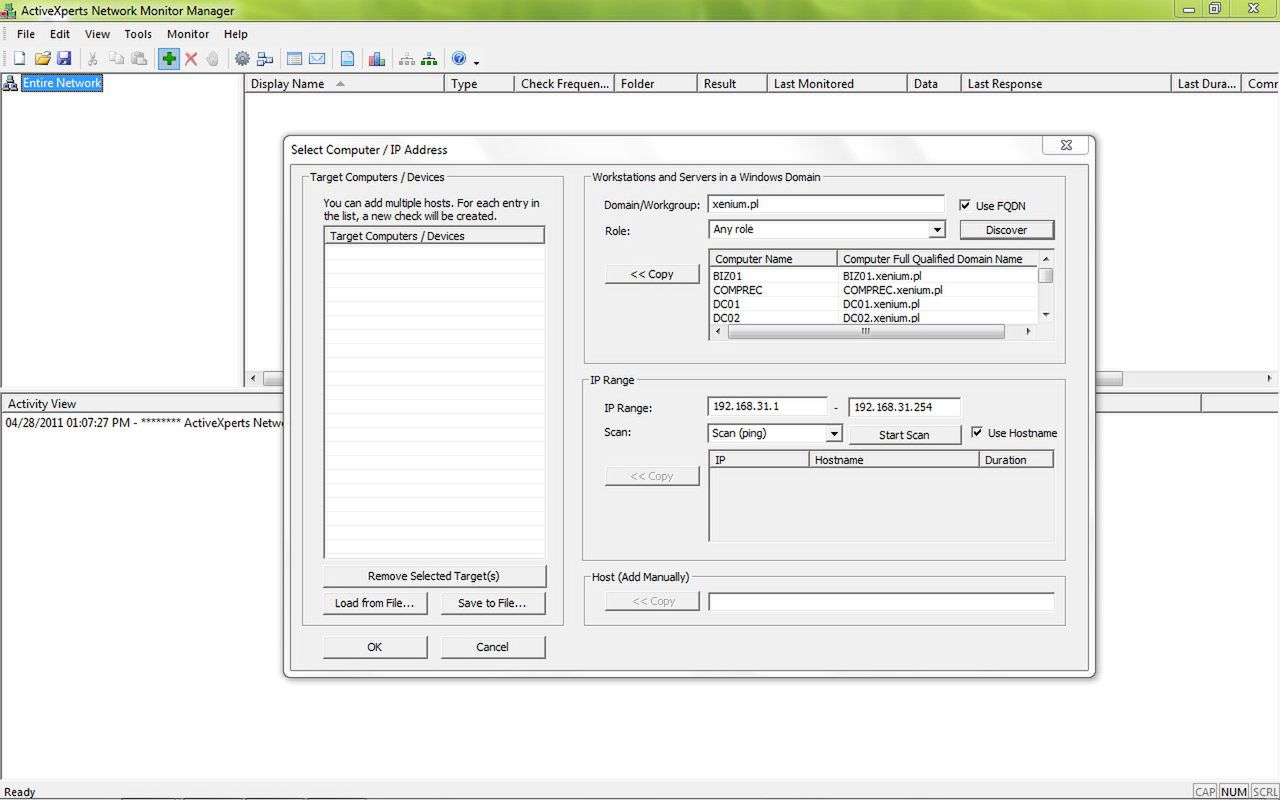Click Cancel in the dialog
Image resolution: width=1280 pixels, height=800 pixels.
(x=492, y=647)
